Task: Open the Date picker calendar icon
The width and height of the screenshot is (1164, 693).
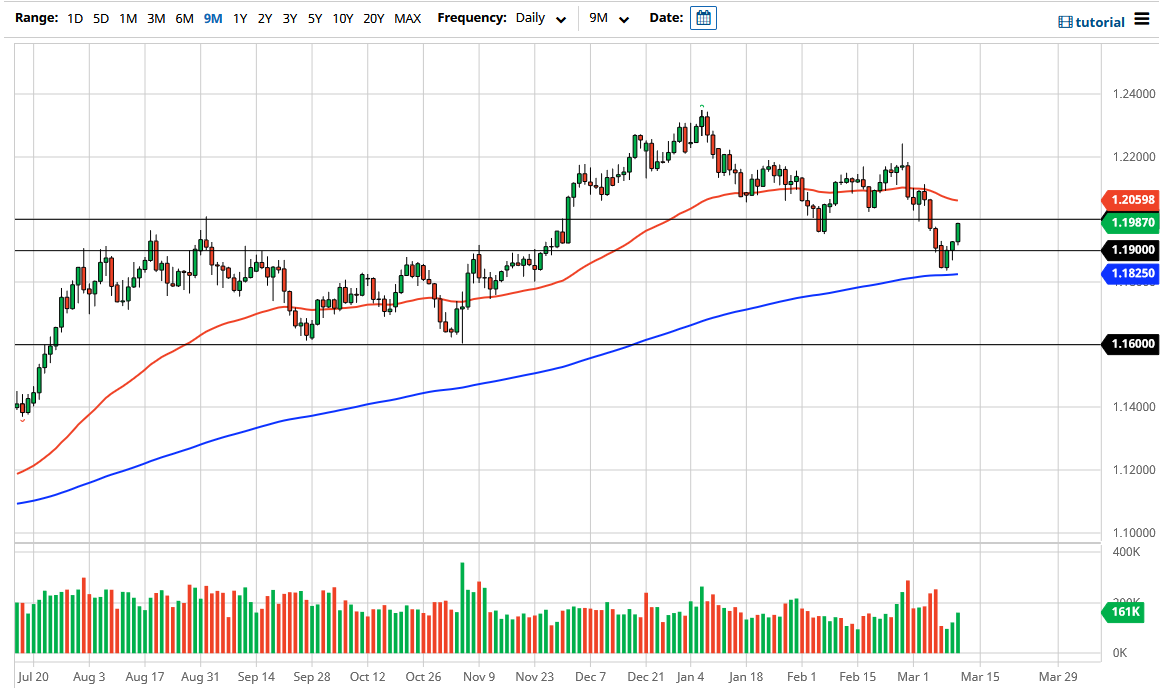Action: coord(703,17)
